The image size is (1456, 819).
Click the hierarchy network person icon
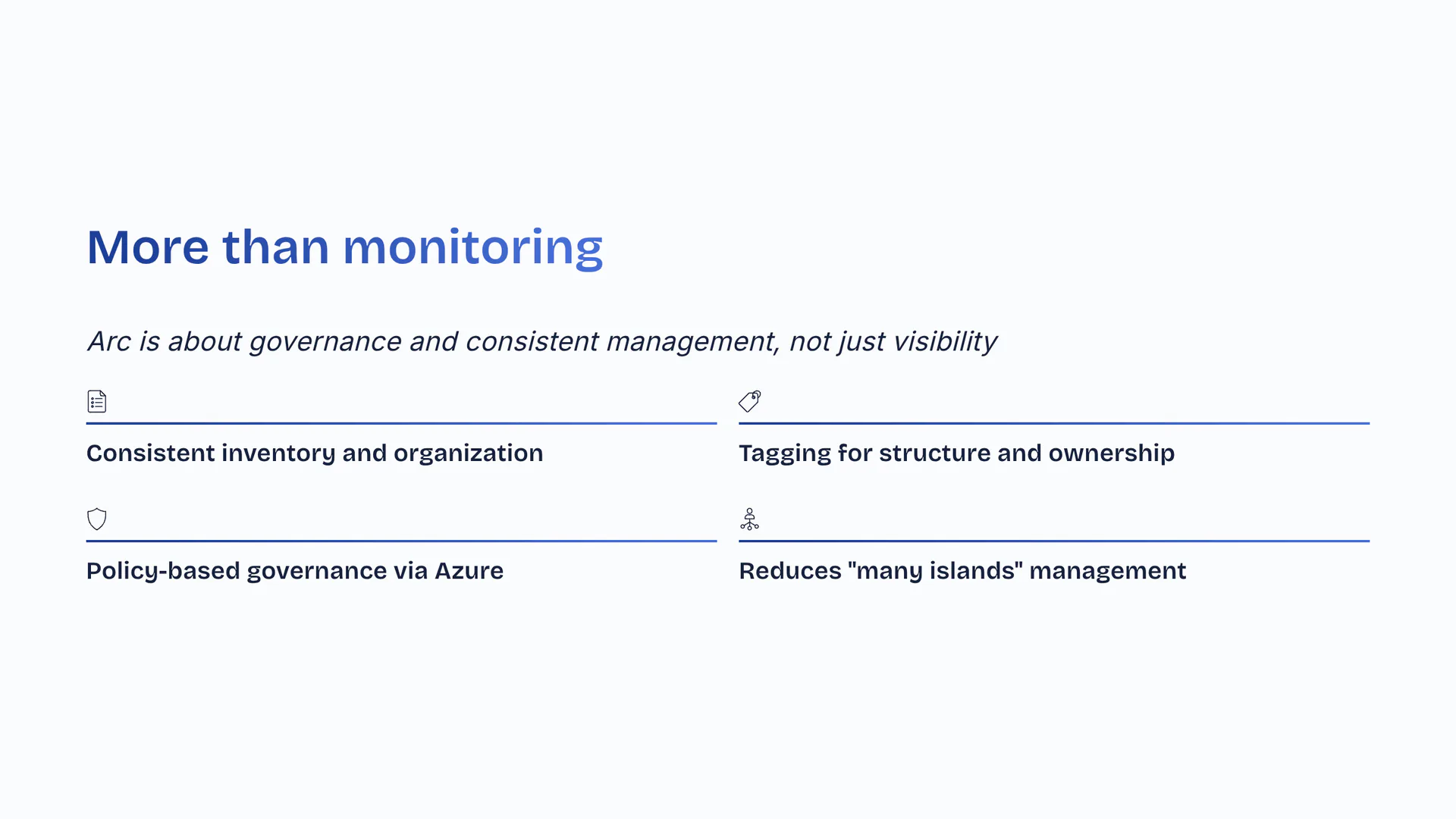(x=749, y=519)
